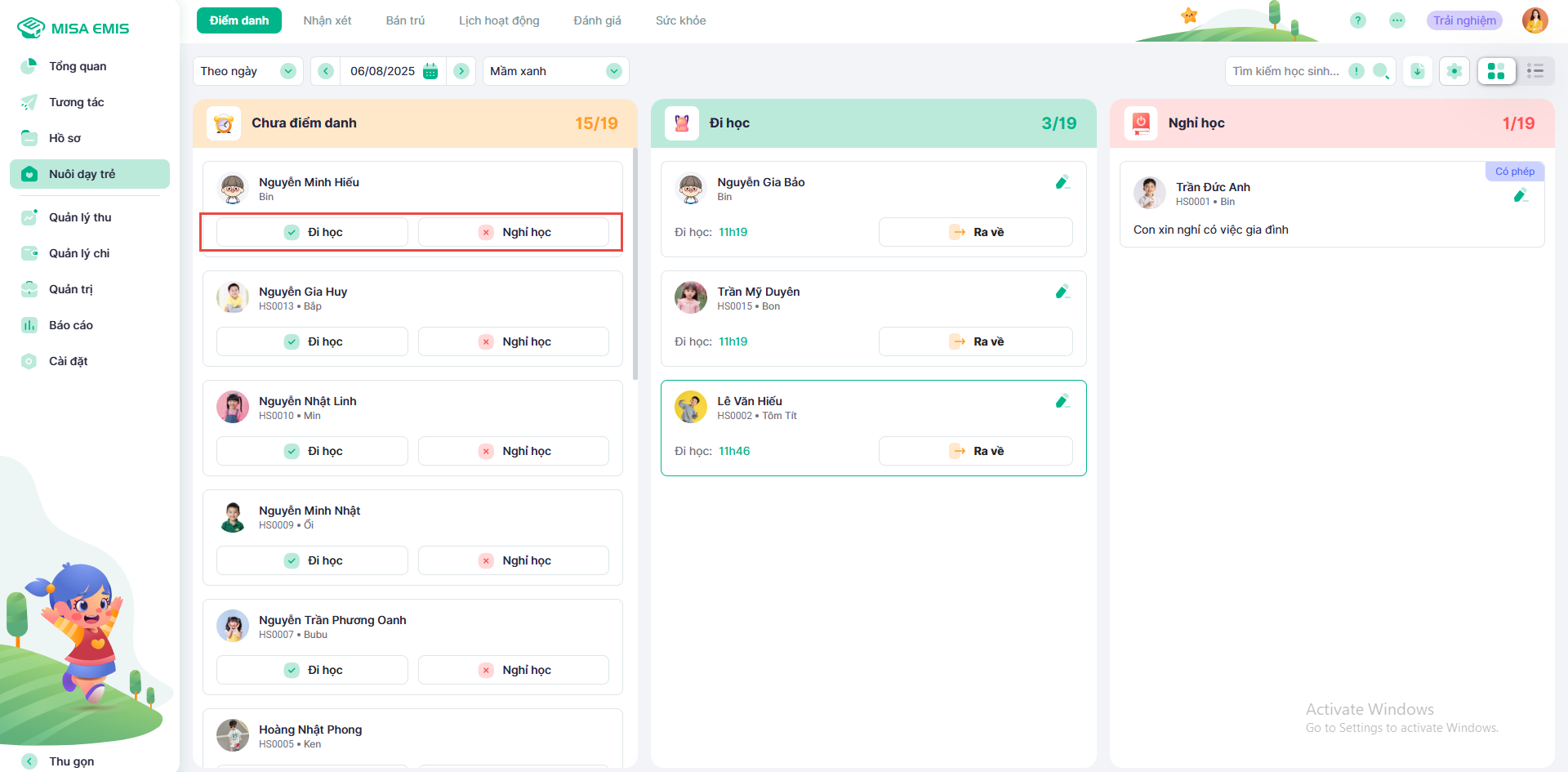The image size is (1568, 772).
Task: Click Lê Văn Hiếu's avatar photo
Action: 691,408
